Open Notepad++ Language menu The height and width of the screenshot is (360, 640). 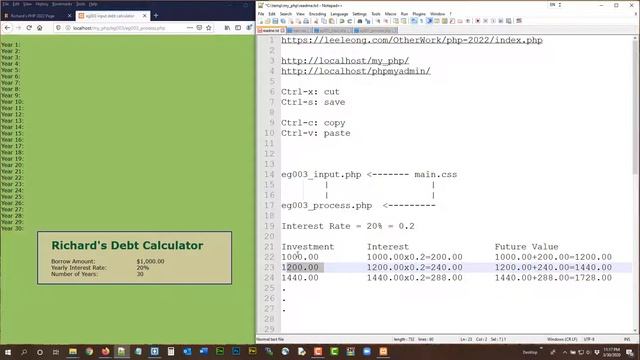pyautogui.click(x=339, y=14)
